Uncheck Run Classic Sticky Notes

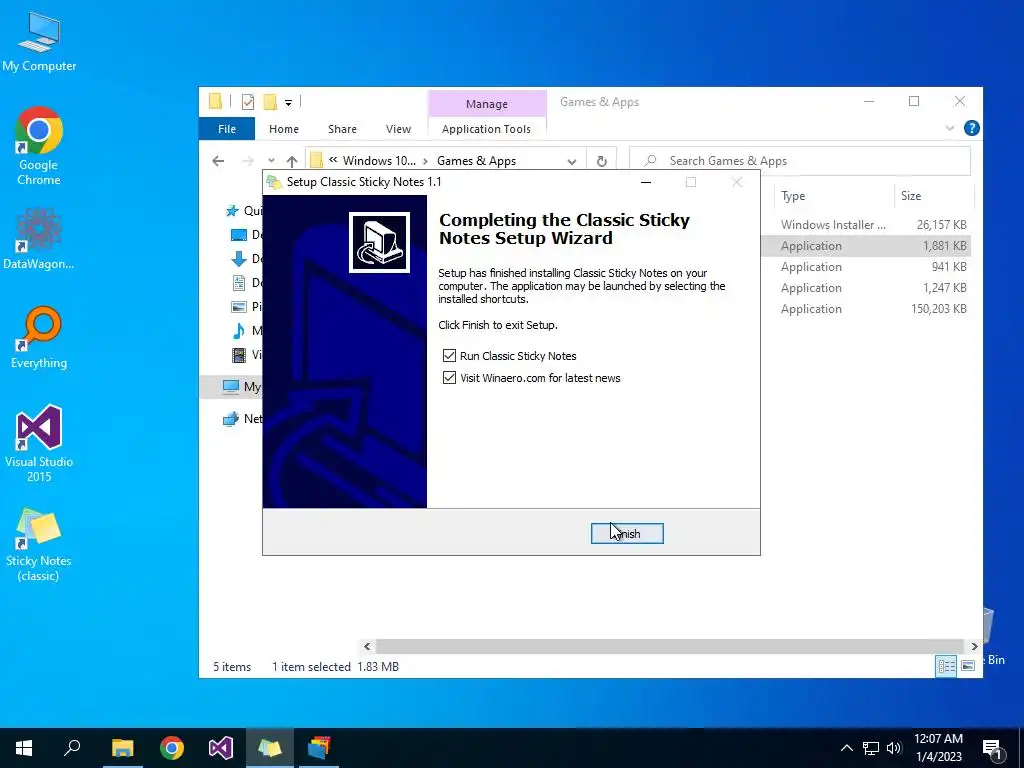point(449,356)
